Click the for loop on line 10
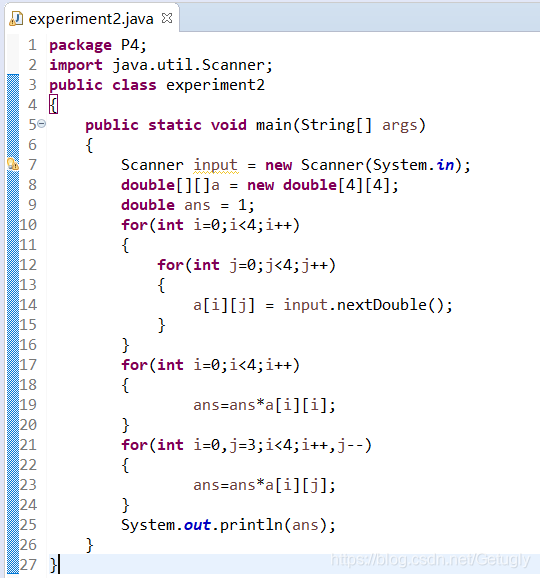This screenshot has height=578, width=540. point(211,225)
